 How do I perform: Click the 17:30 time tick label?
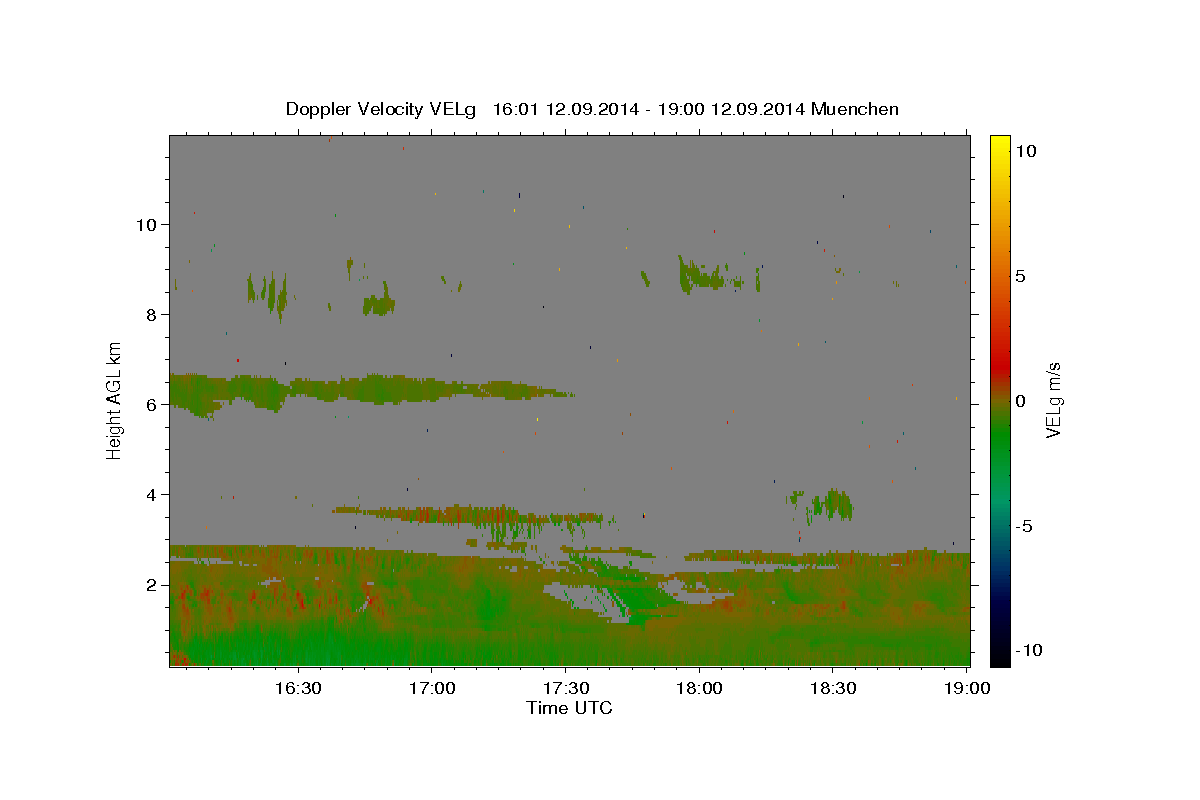[x=565, y=689]
